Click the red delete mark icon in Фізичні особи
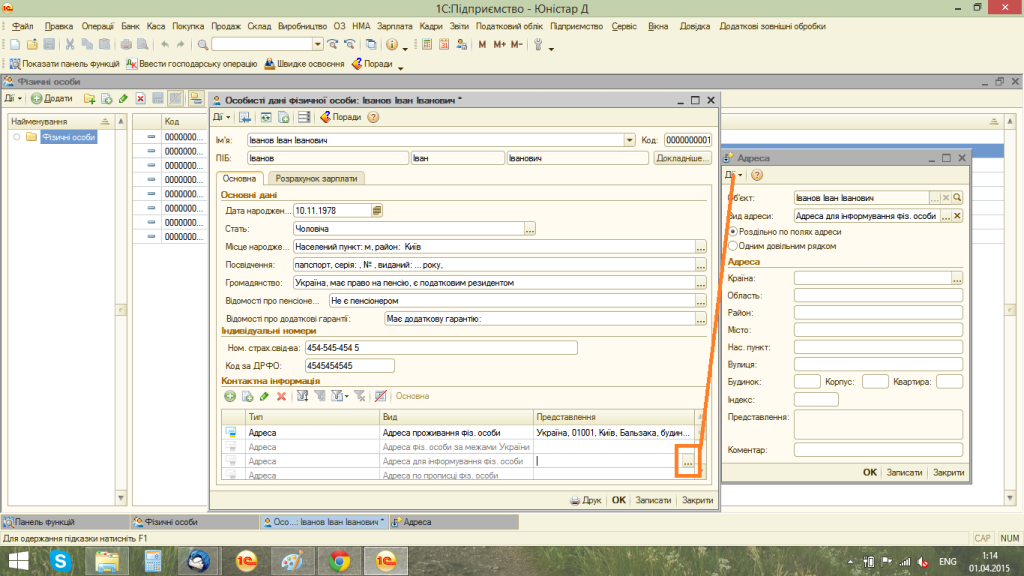 click(x=140, y=99)
